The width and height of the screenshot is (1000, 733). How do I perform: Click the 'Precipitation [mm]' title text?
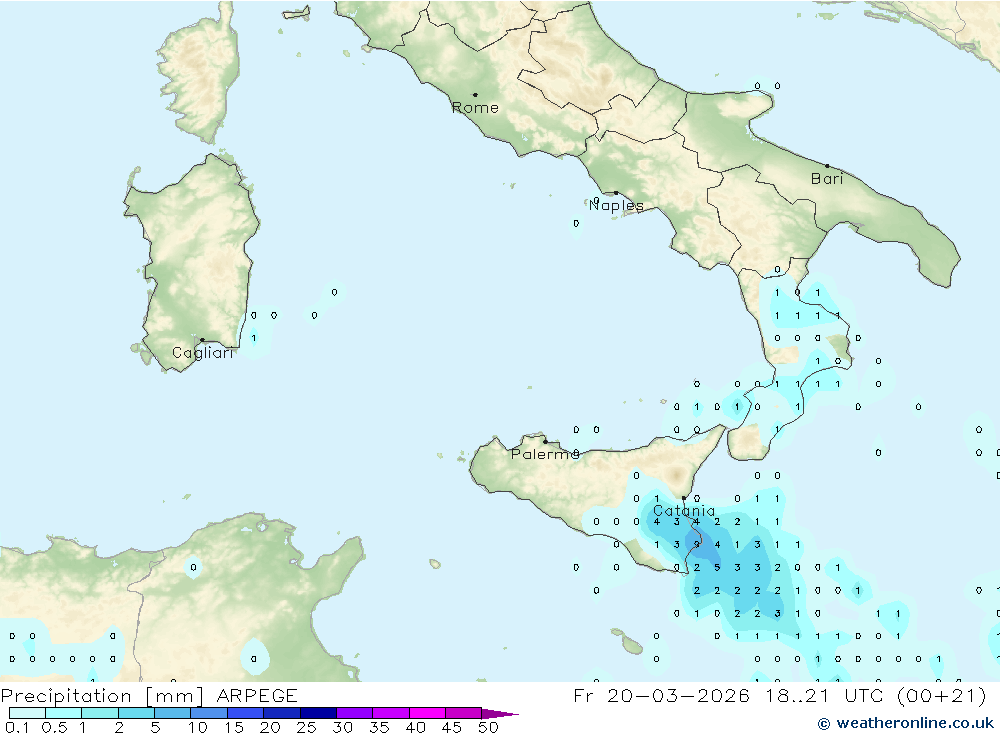point(102,696)
